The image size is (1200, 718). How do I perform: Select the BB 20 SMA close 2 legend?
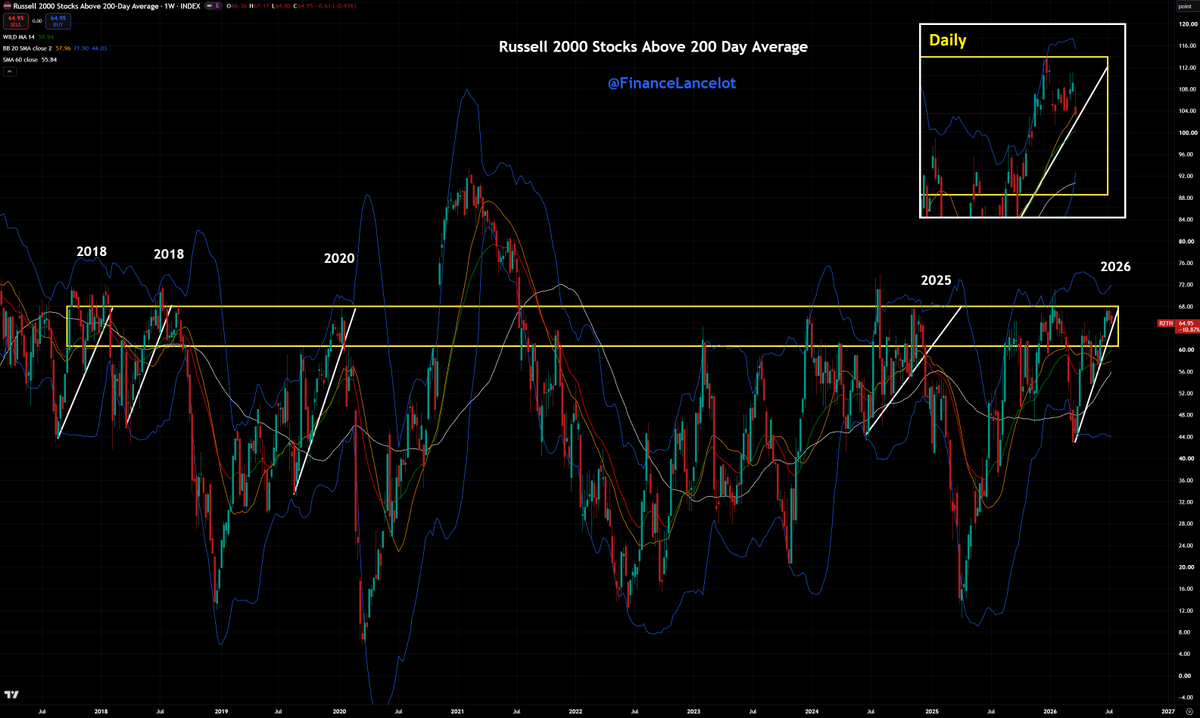(x=27, y=48)
